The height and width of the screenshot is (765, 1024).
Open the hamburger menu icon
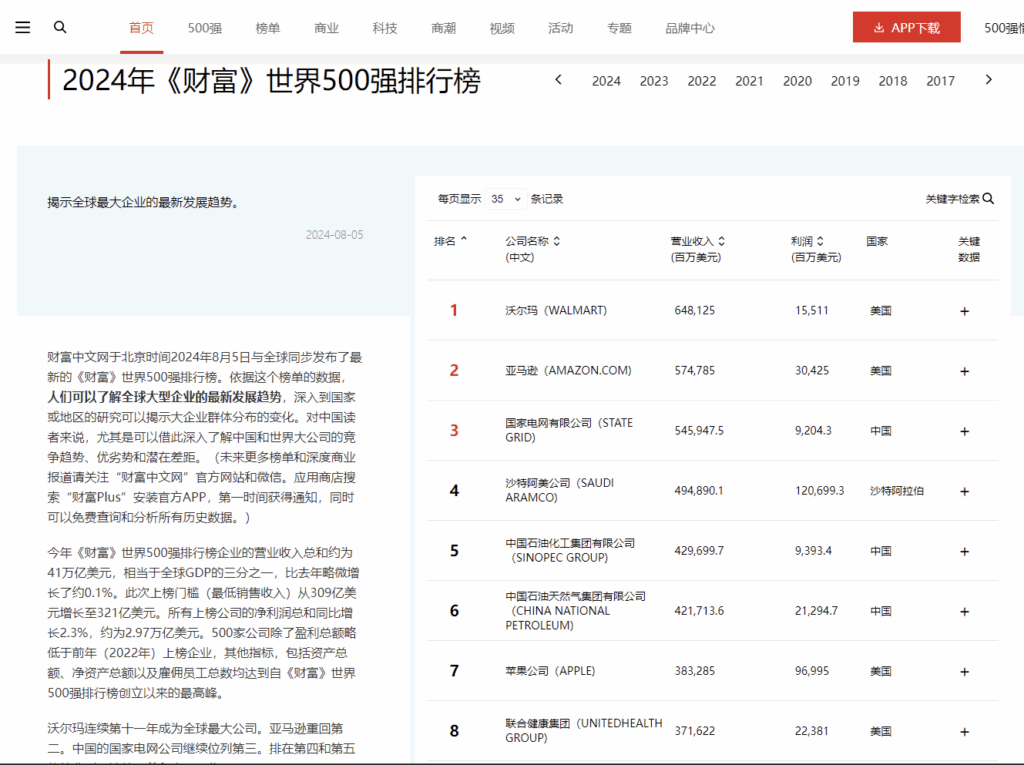pos(23,27)
